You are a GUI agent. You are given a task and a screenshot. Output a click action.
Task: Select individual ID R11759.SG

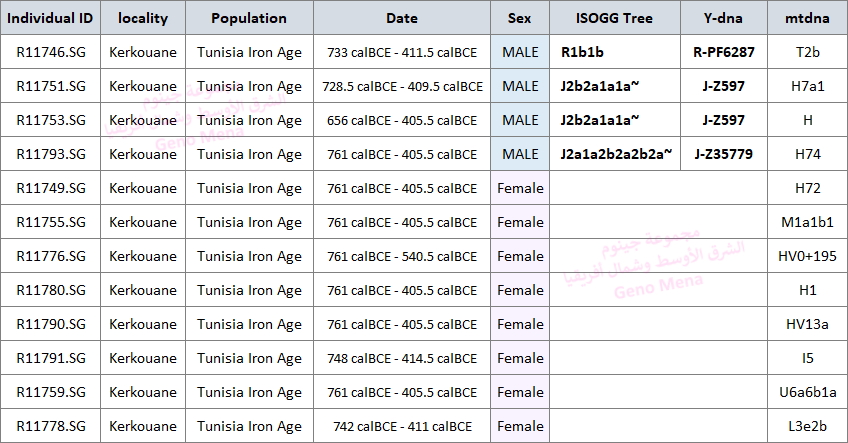click(51, 392)
